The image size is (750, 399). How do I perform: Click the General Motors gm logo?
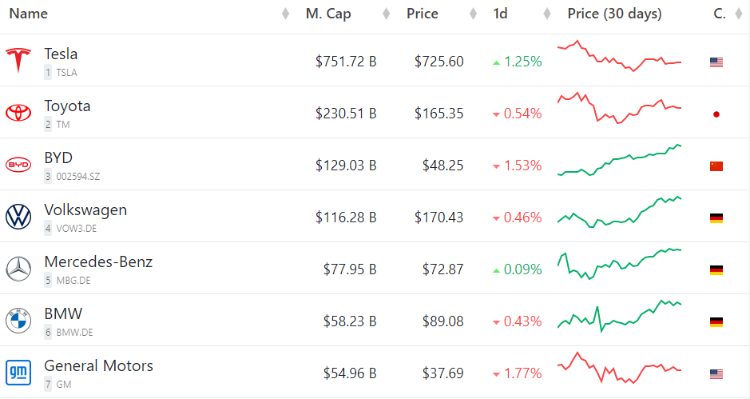(x=18, y=373)
